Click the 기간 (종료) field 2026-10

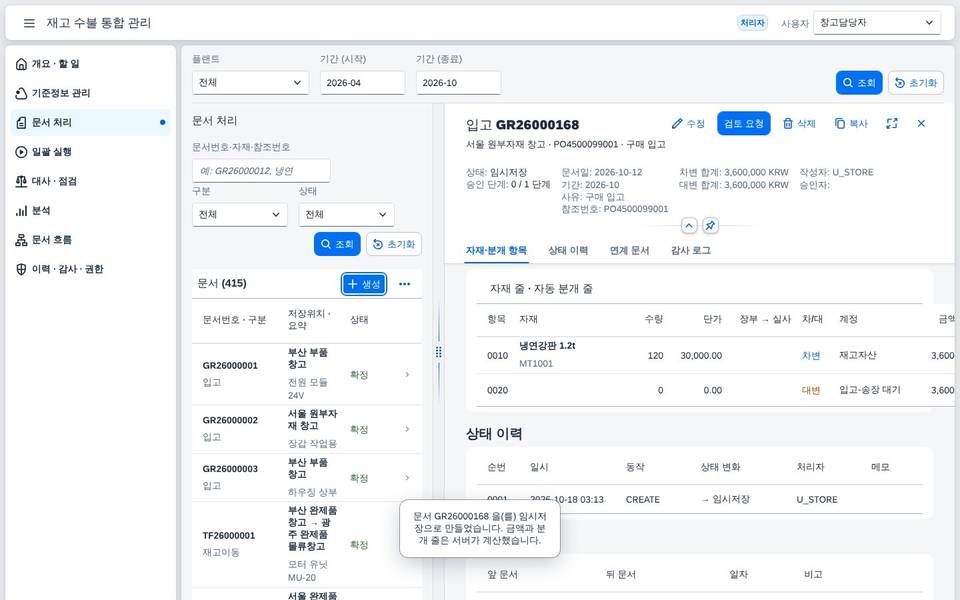(459, 83)
